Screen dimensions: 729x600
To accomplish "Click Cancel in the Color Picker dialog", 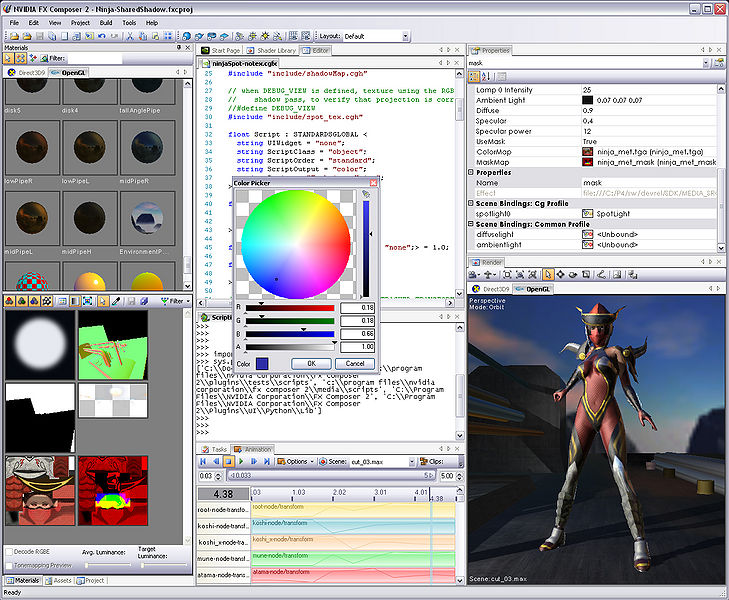I will point(354,363).
